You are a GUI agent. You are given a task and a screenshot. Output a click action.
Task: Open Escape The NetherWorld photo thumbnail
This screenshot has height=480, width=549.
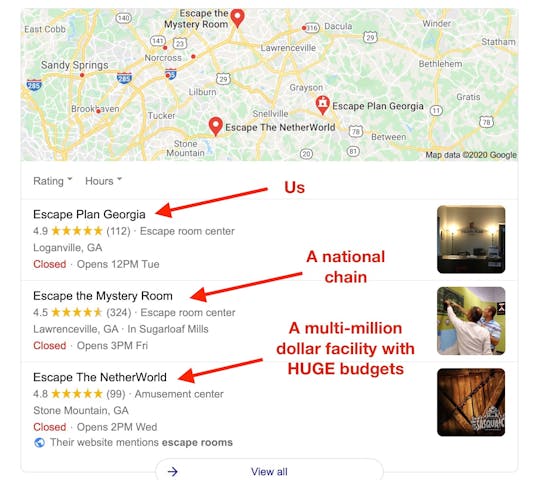pyautogui.click(x=471, y=402)
